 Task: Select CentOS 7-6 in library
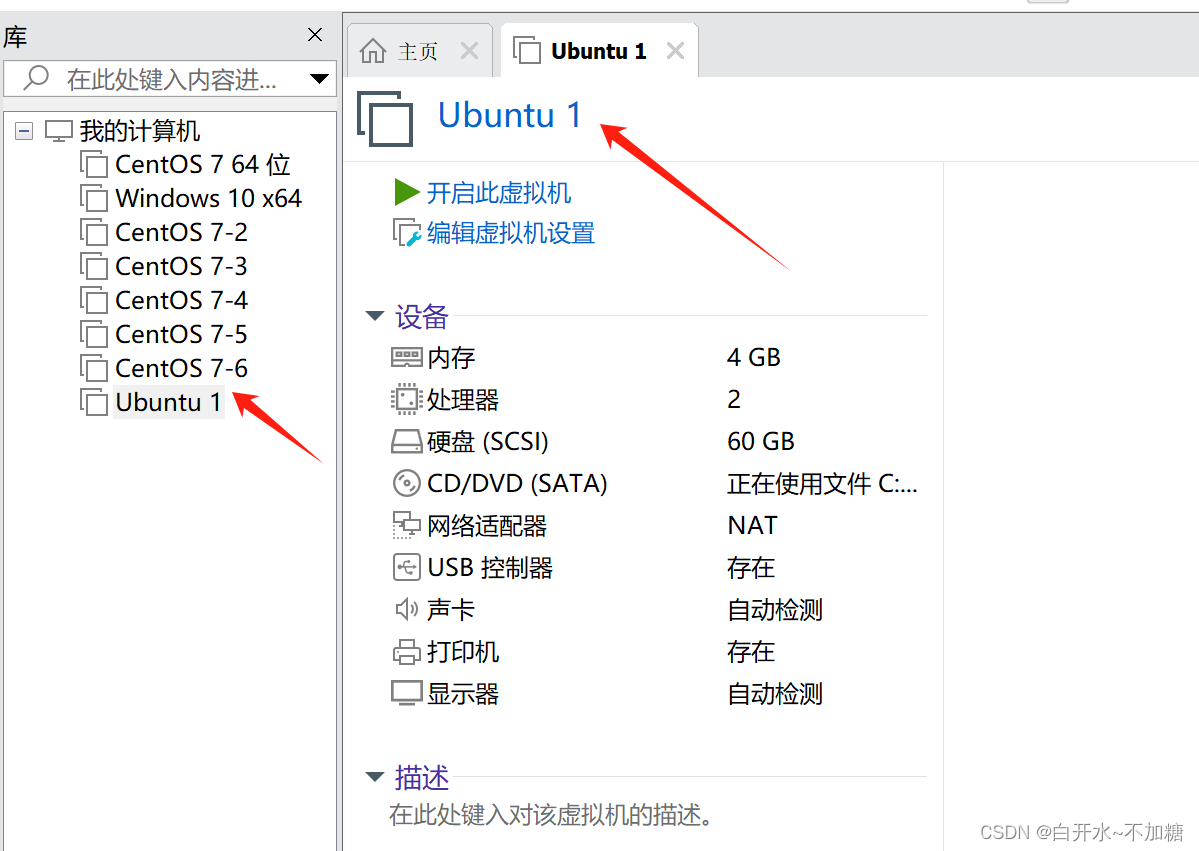(x=181, y=369)
